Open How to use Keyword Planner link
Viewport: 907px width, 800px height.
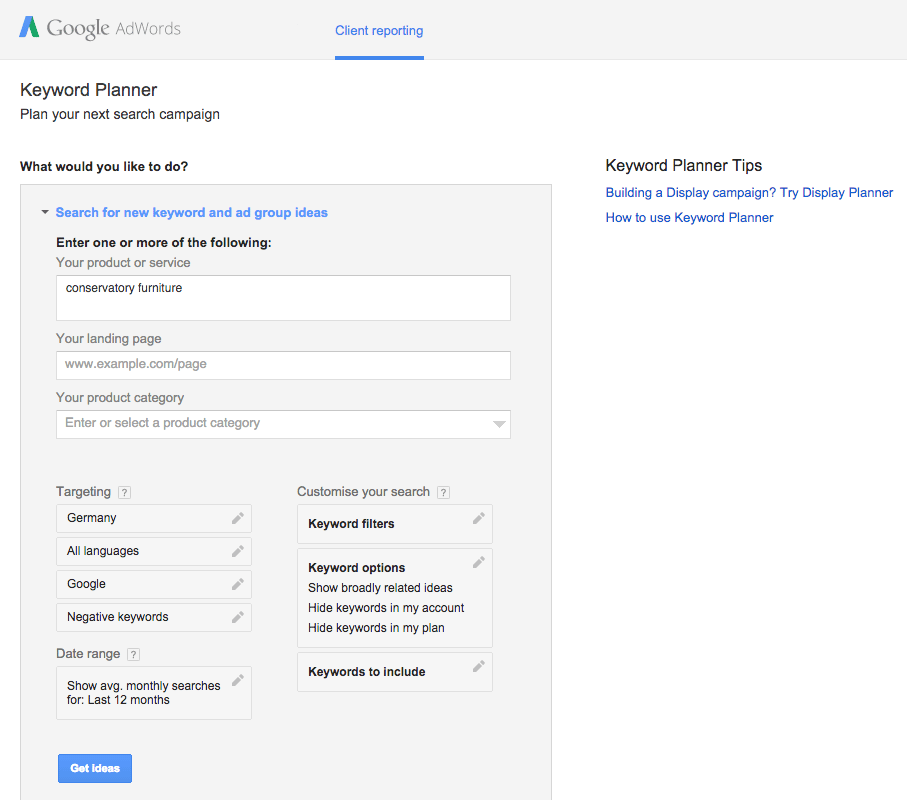click(690, 217)
